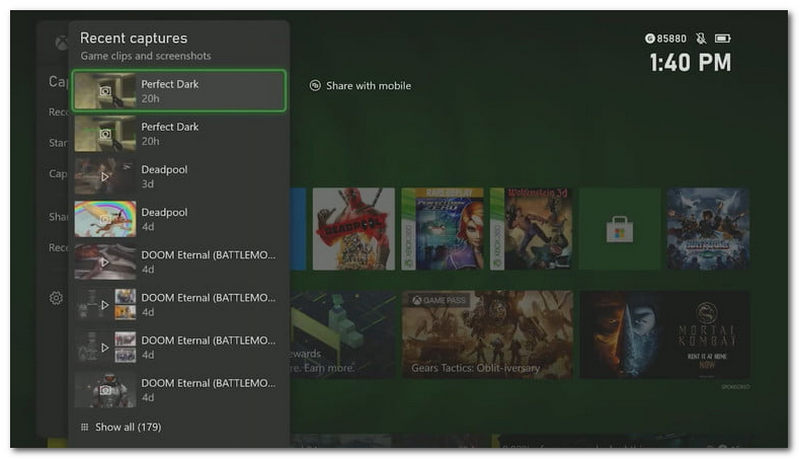
Task: Click the Recent captures heading
Action: point(134,38)
